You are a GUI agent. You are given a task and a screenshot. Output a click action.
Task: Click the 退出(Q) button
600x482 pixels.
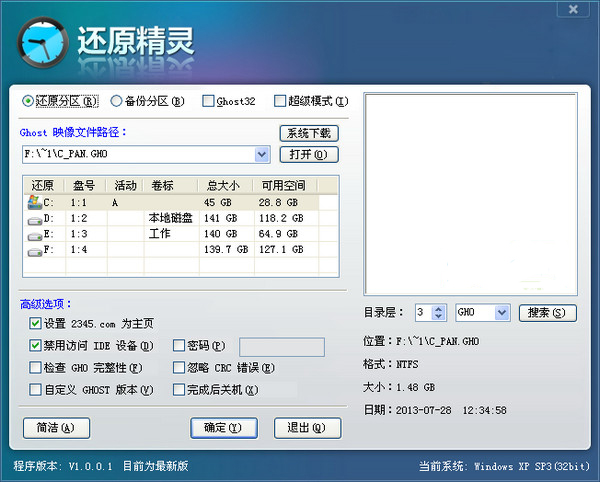(x=307, y=428)
